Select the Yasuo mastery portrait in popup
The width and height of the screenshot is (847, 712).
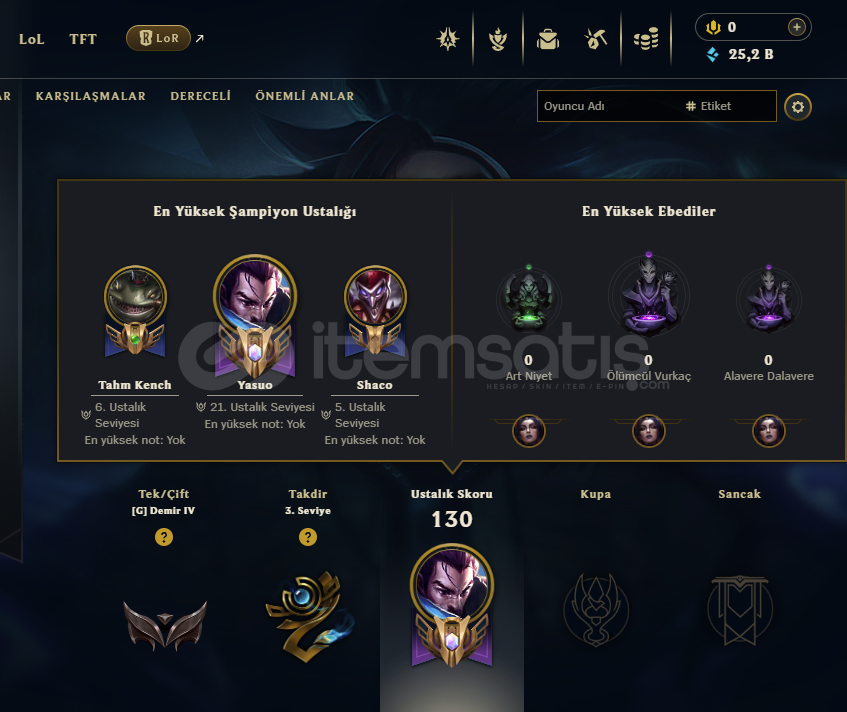[x=255, y=294]
